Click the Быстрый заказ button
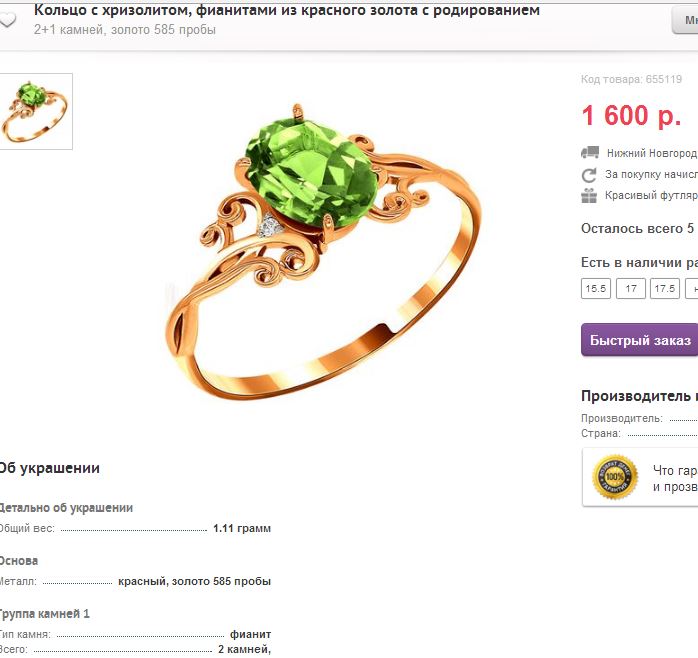The height and width of the screenshot is (658, 698). [x=640, y=340]
